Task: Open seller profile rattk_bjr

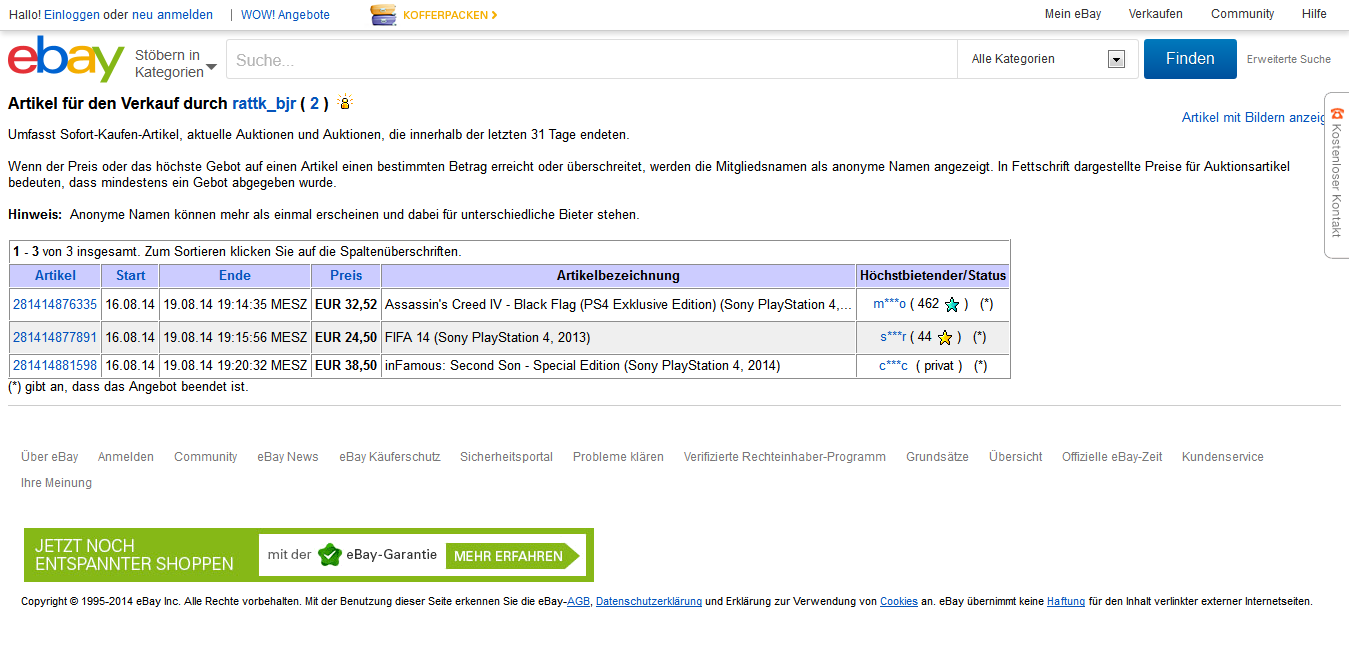Action: (264, 103)
